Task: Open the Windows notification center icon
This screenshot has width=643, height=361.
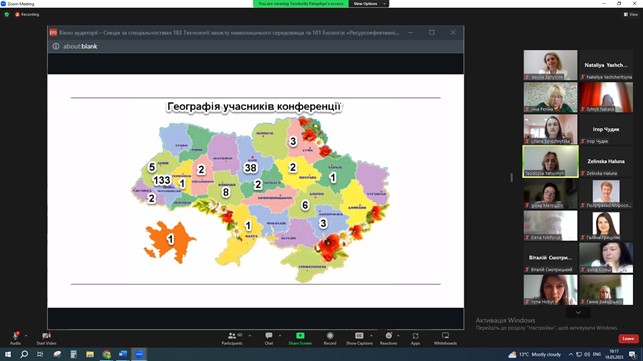Action: [x=633, y=354]
